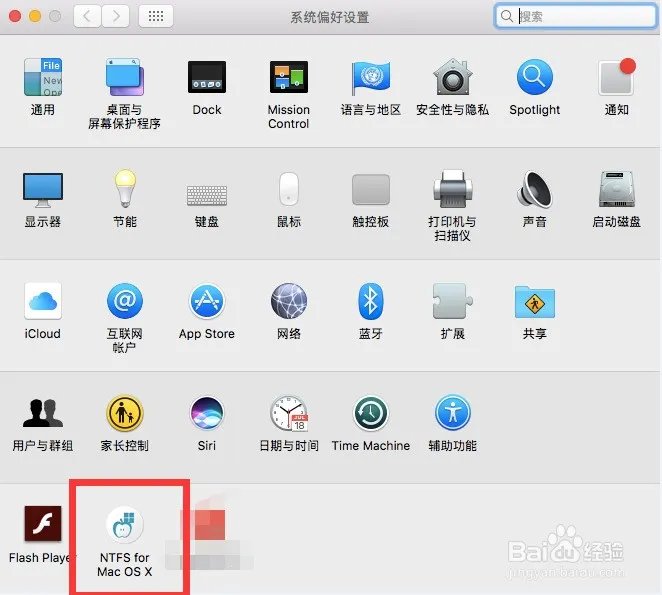Focus the 搜索 search field

[x=575, y=16]
